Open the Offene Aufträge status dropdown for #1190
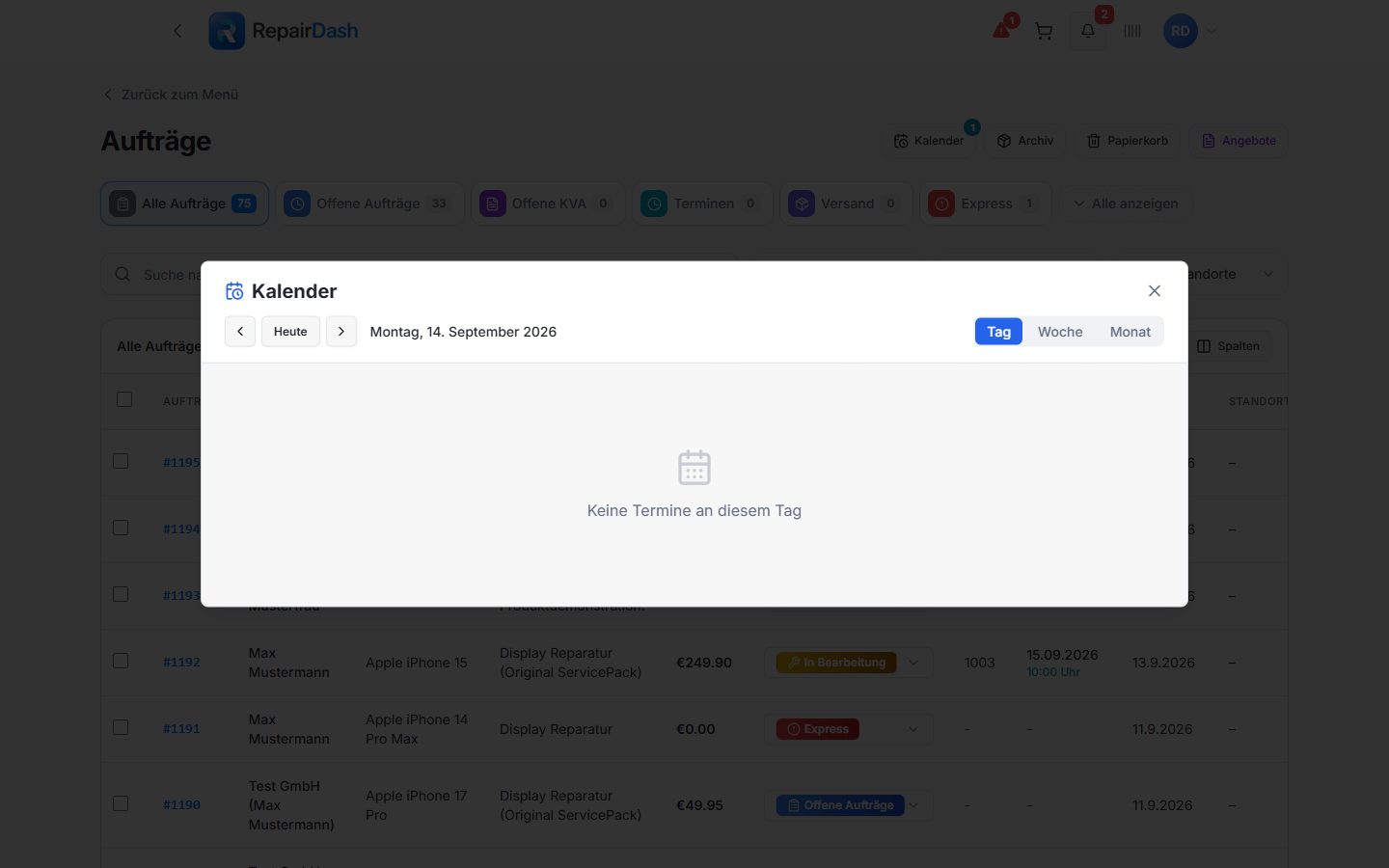Screen dimensions: 1389x868 click(849, 805)
